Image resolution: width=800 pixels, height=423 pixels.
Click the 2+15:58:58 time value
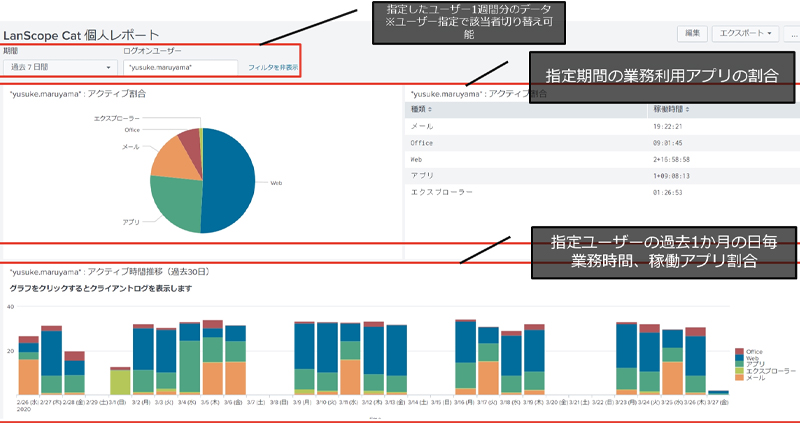pos(671,160)
